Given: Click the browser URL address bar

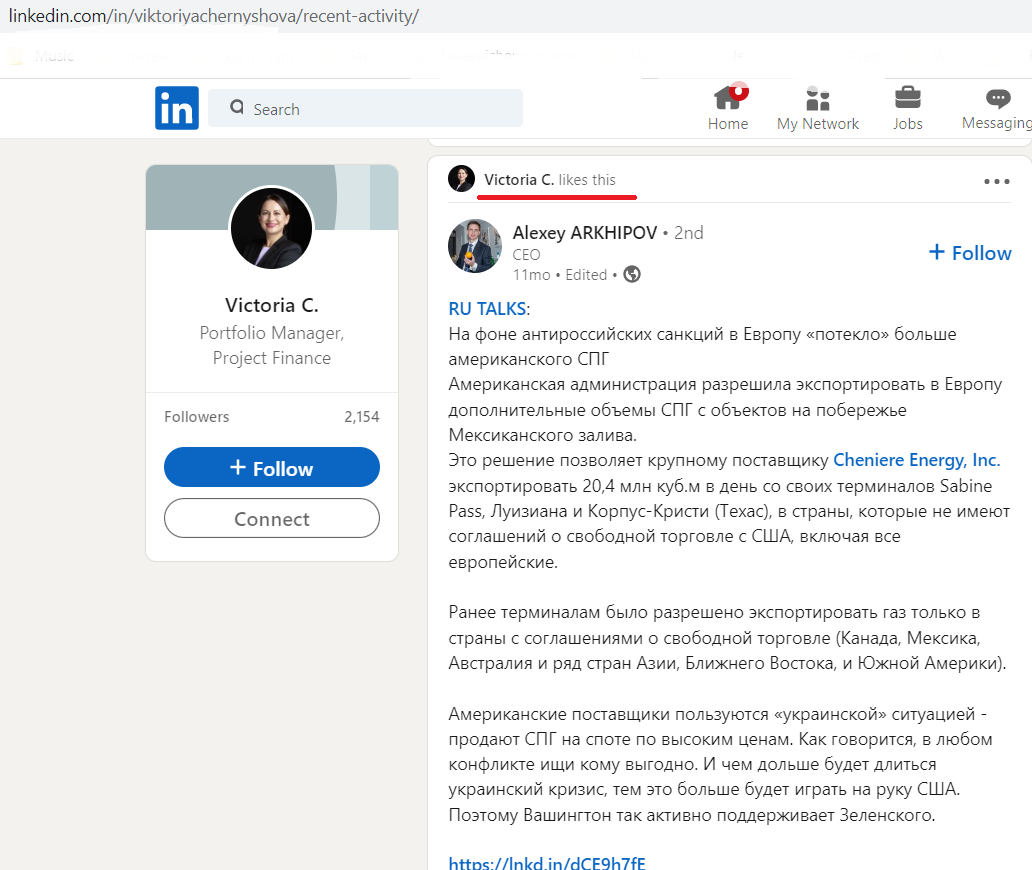Looking at the screenshot, I should coord(516,16).
